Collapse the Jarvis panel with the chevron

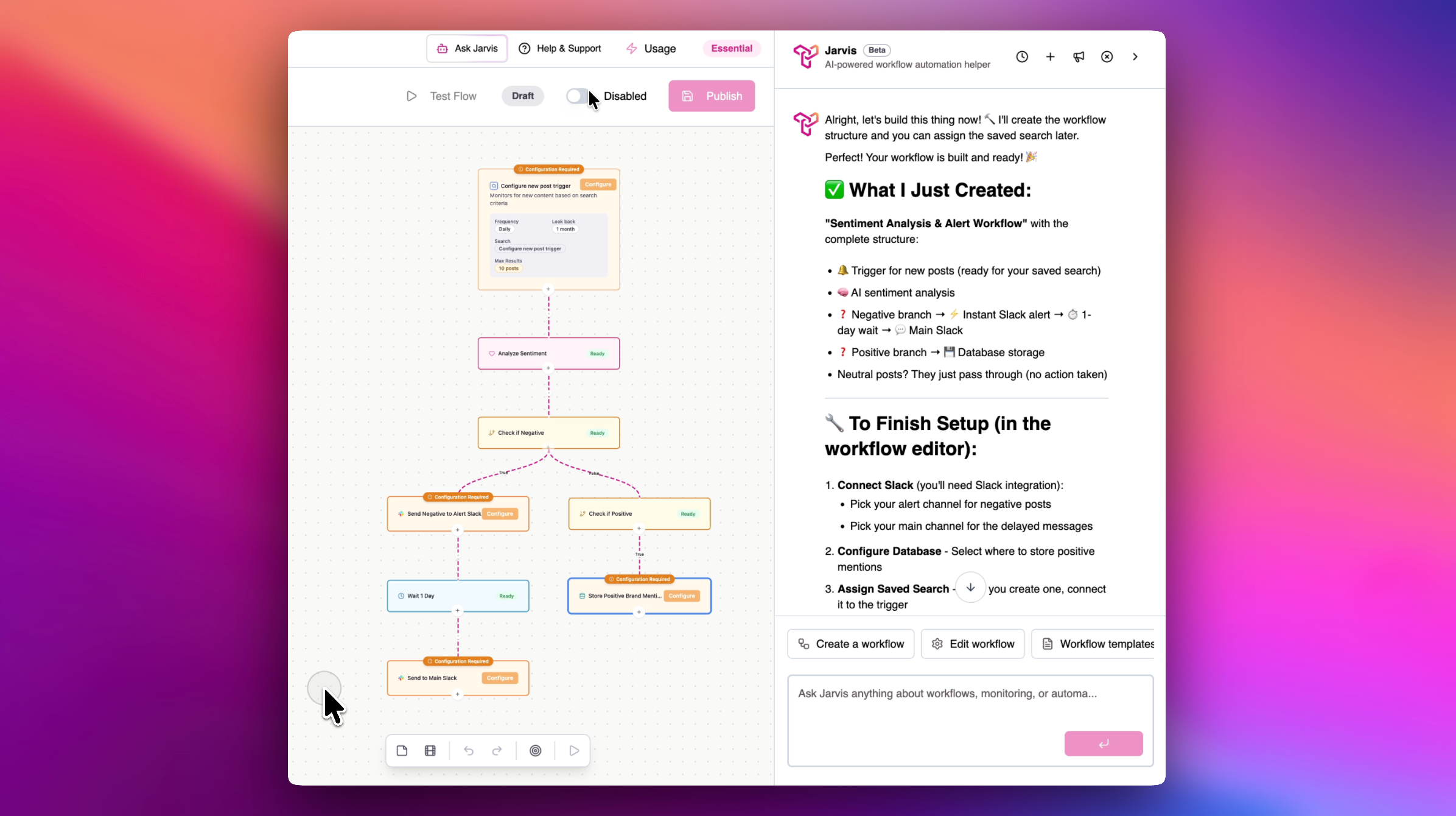point(1135,57)
